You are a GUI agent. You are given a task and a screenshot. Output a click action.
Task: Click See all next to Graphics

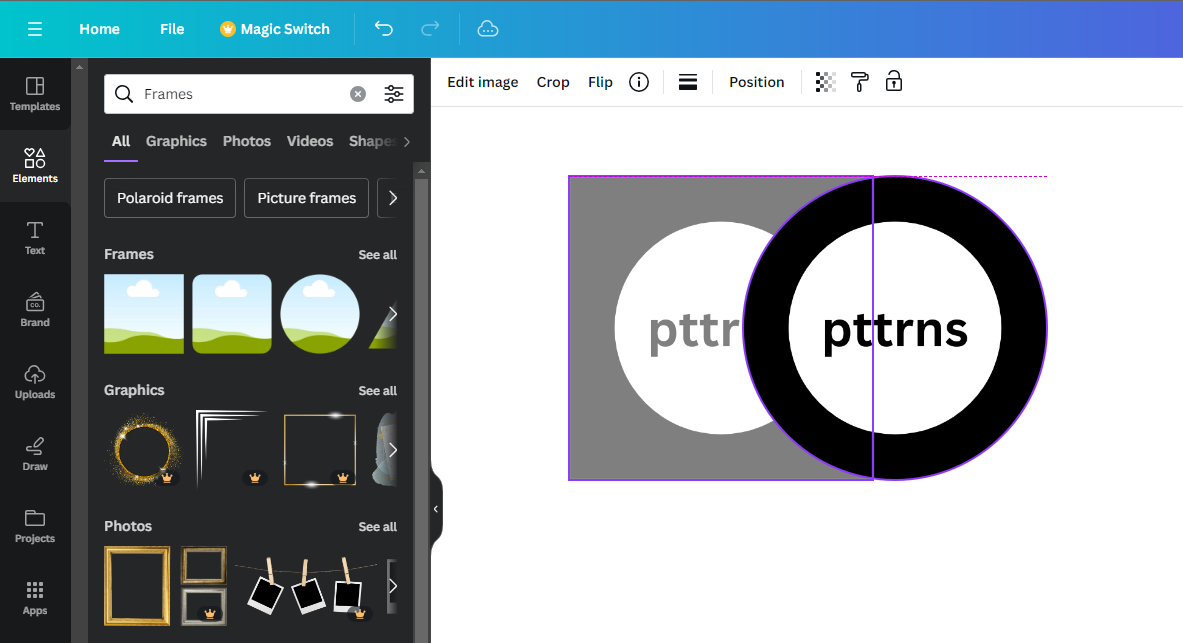(x=377, y=391)
